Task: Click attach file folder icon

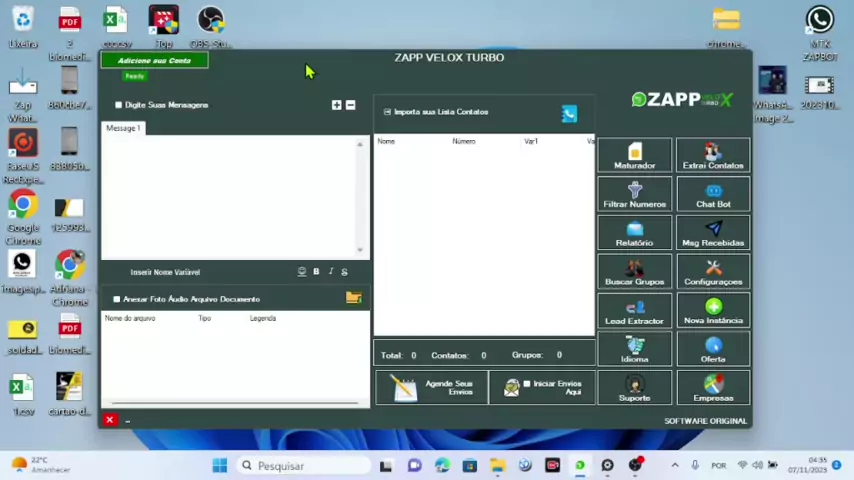Action: tap(353, 298)
